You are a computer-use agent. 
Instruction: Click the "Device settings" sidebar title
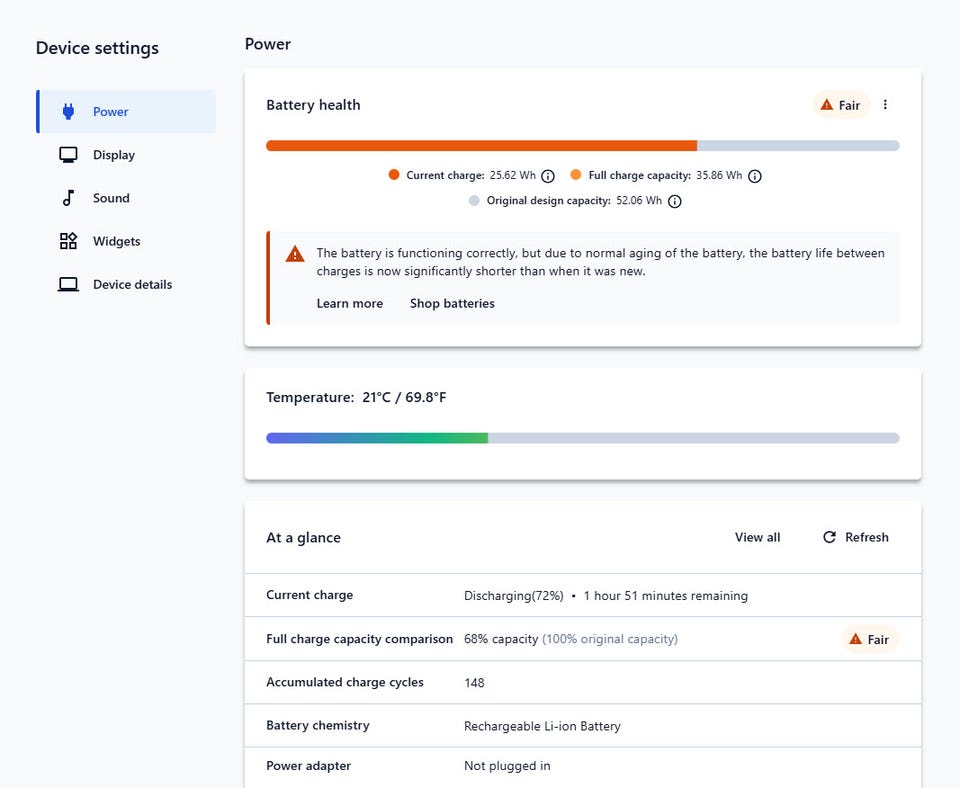pos(97,48)
